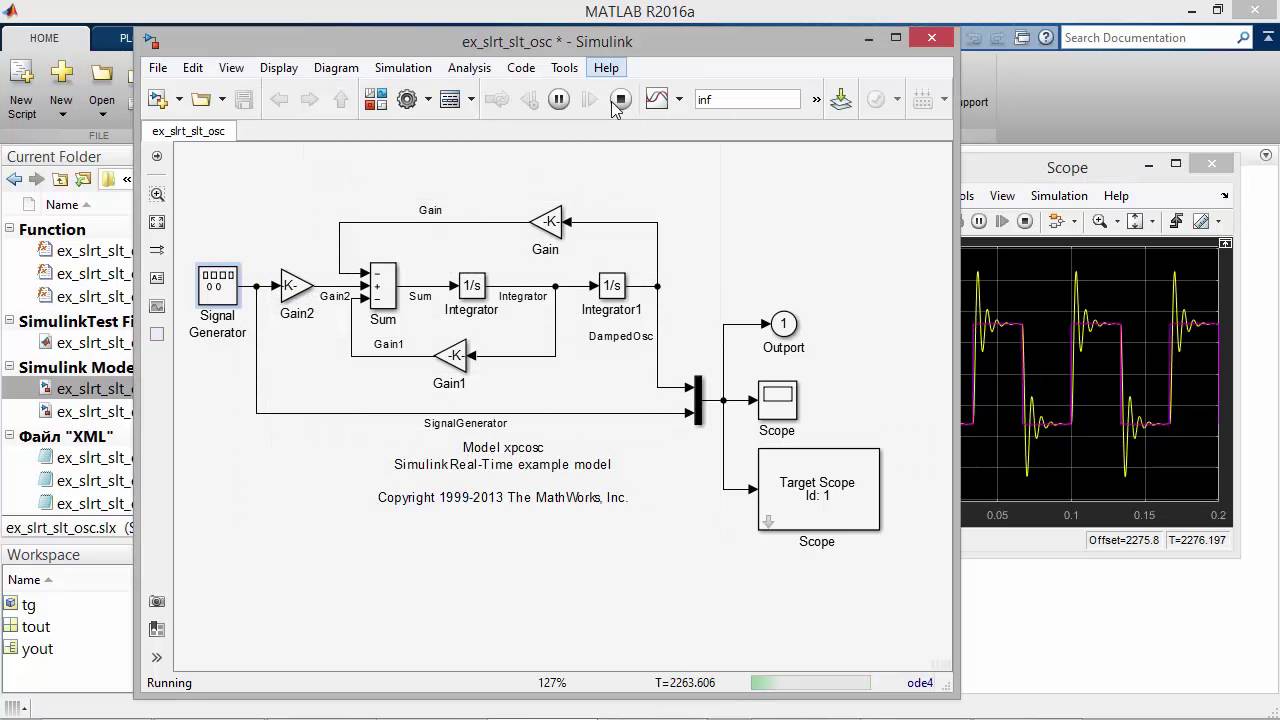
Task: Stop the simulation with the Stop button
Action: (x=621, y=99)
